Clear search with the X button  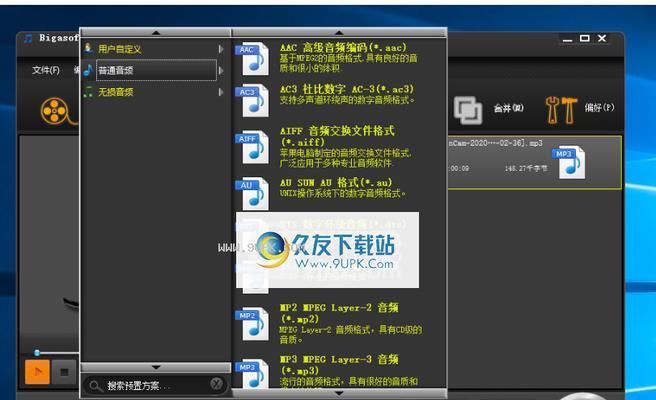216,384
